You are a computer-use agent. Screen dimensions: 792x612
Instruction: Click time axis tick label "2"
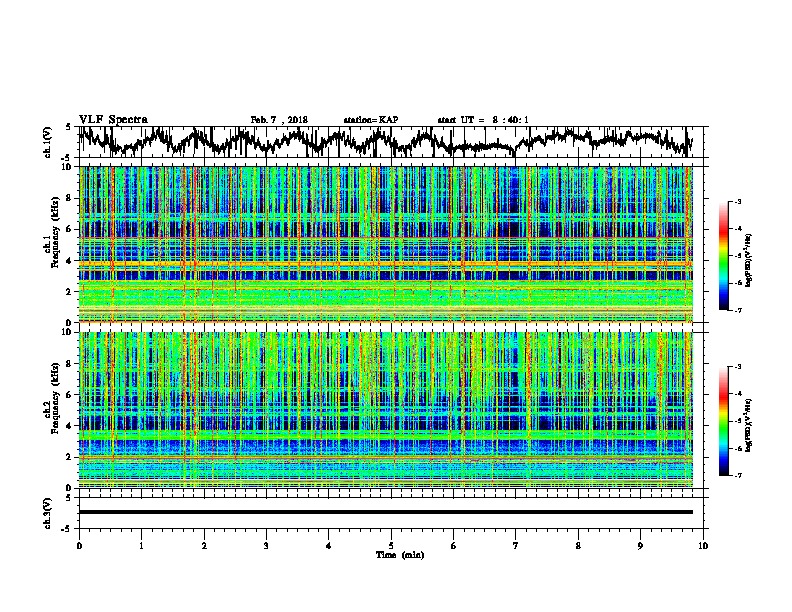point(204,546)
